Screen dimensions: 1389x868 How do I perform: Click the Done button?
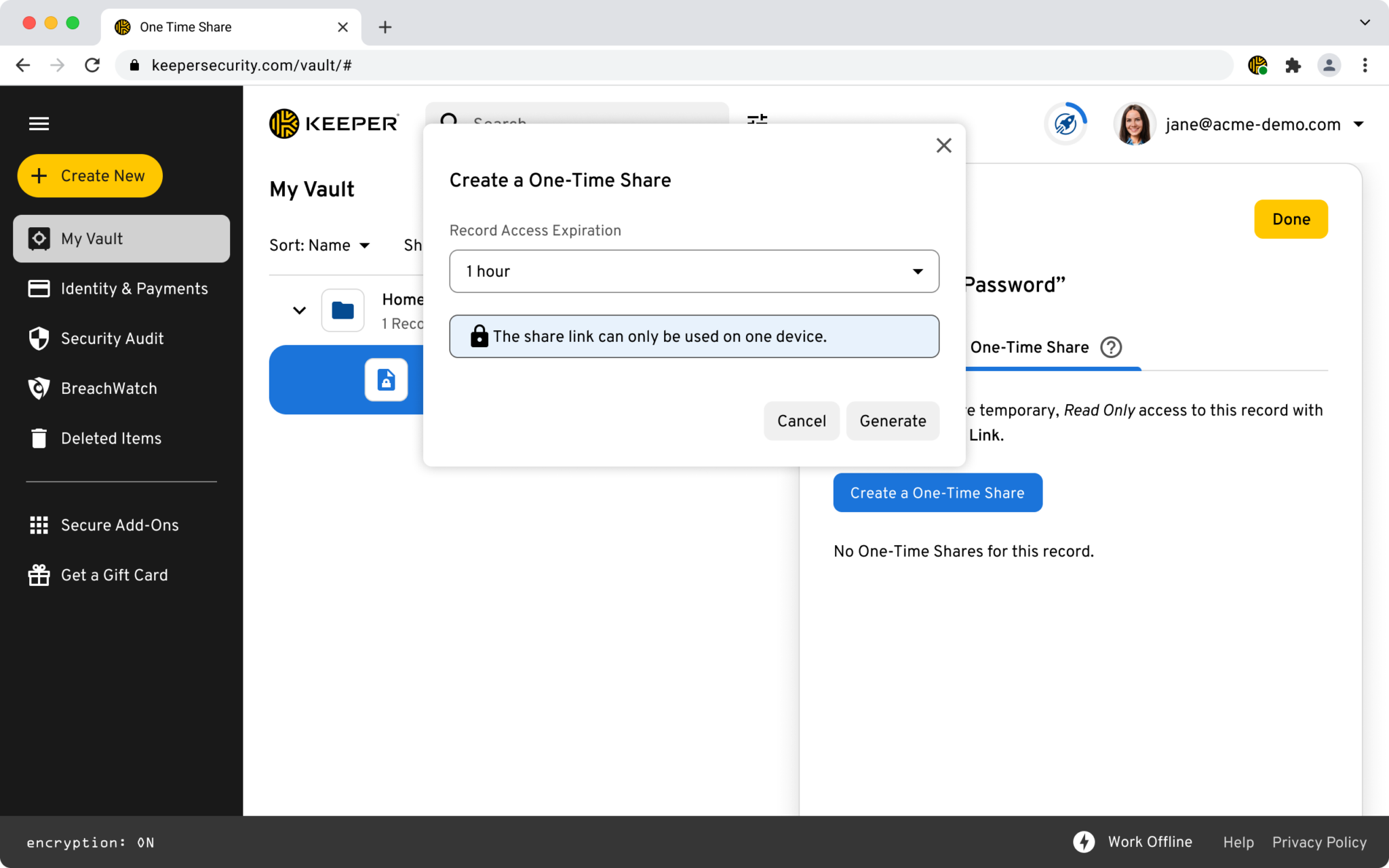click(1291, 219)
